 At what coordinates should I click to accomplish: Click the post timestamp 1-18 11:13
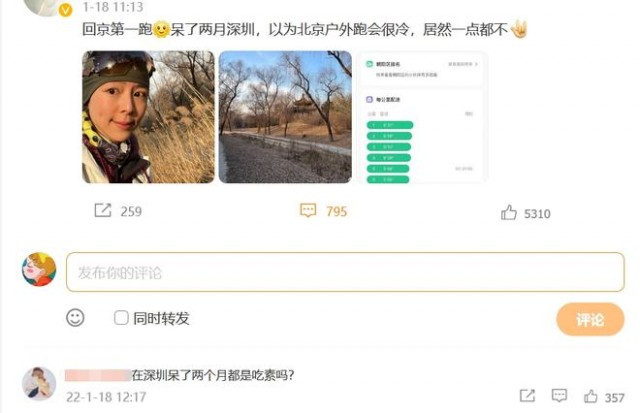(113, 7)
